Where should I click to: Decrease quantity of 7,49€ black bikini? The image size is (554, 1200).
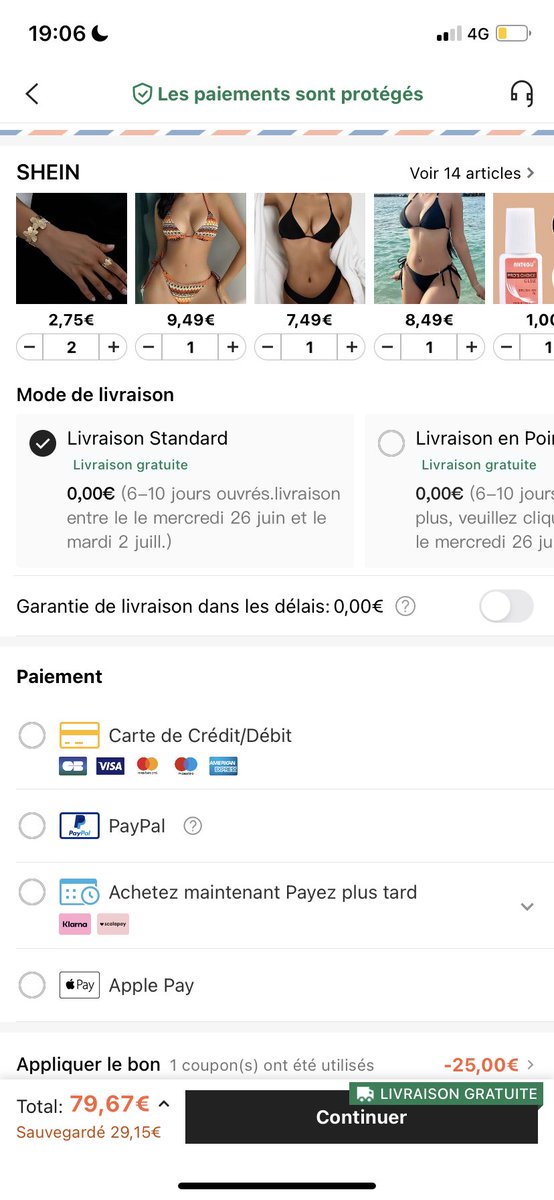coord(268,347)
